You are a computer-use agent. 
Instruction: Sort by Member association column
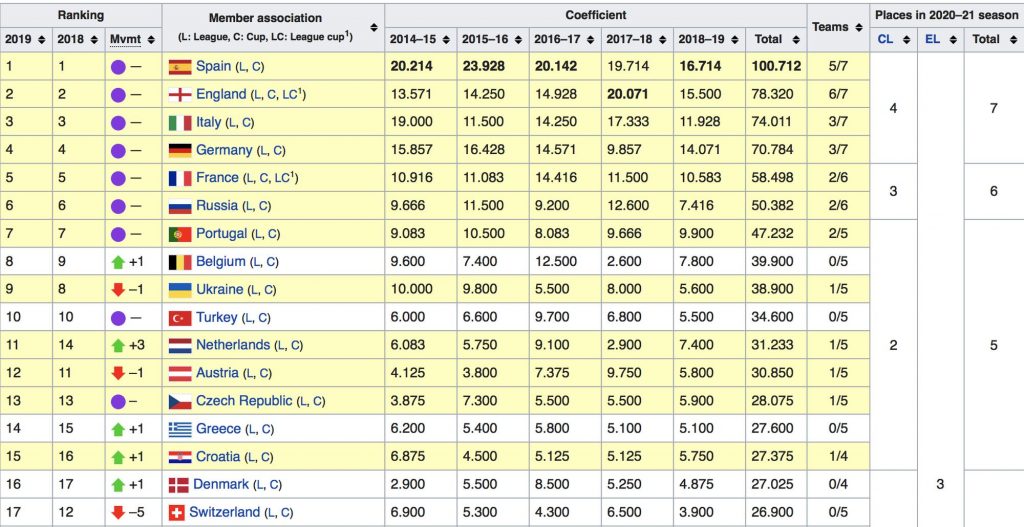coord(374,27)
